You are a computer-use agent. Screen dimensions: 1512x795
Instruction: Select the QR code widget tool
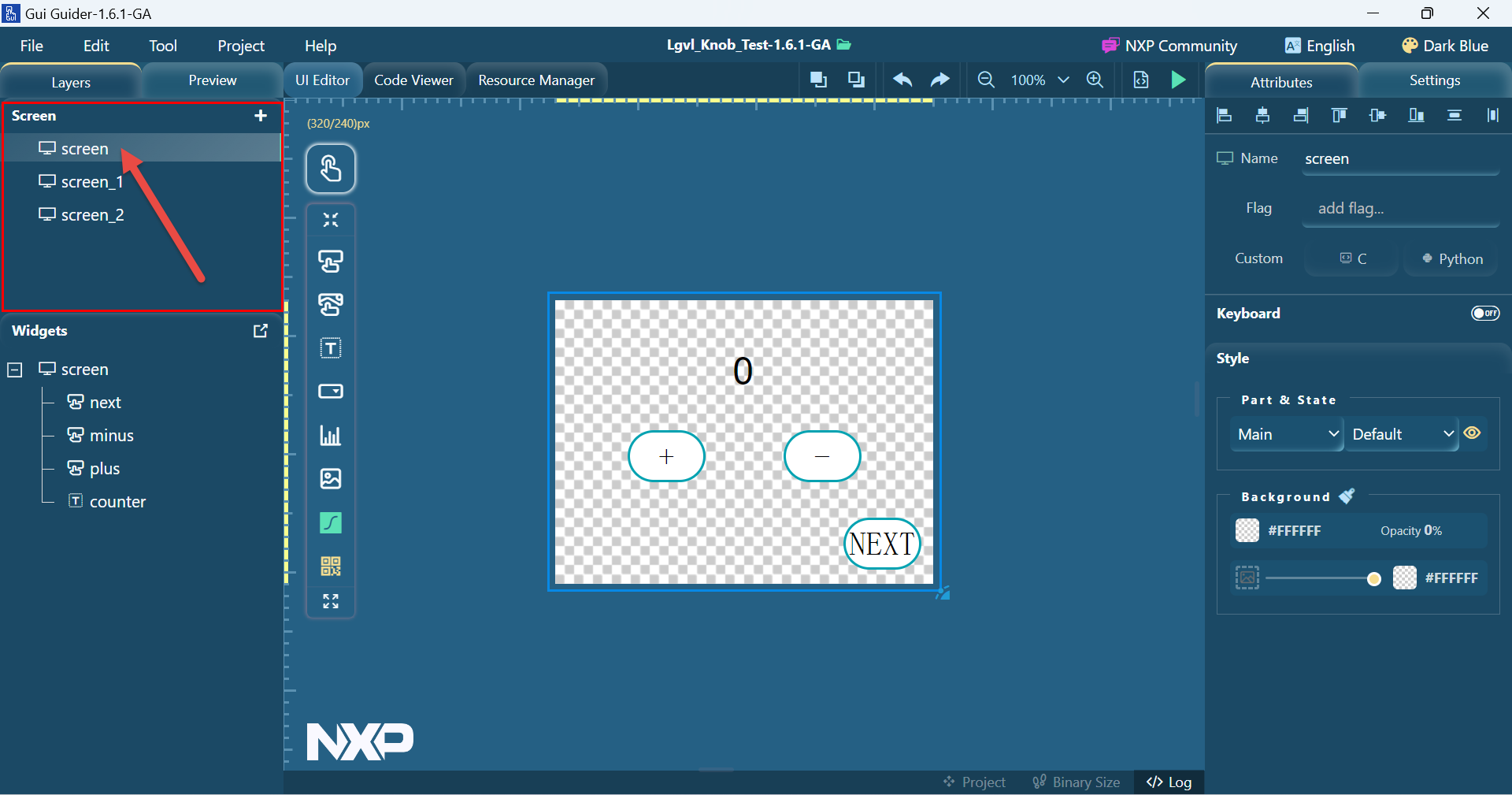(331, 567)
